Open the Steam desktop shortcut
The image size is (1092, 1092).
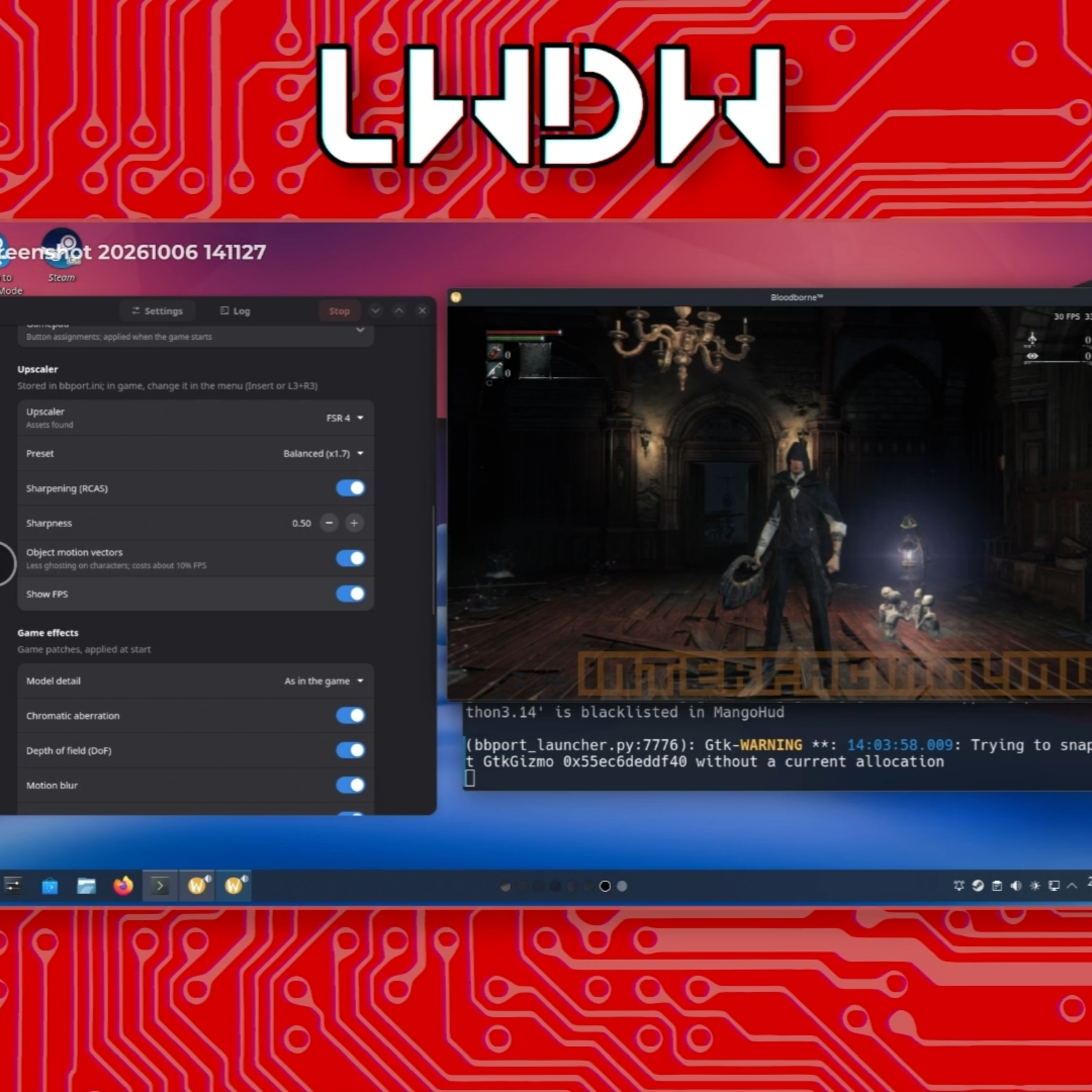pos(62,254)
